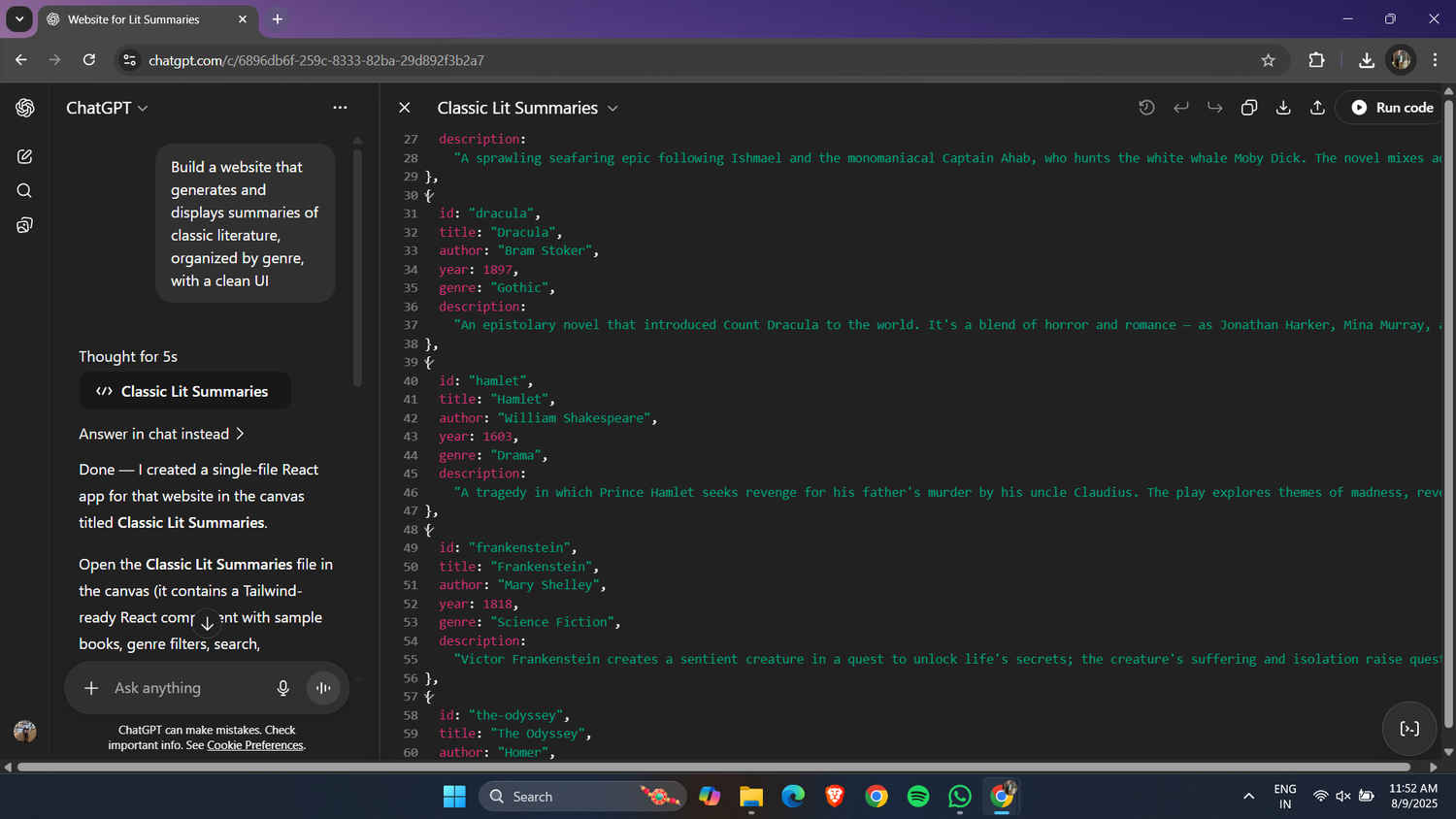Viewport: 1456px width, 819px height.
Task: Download the canvas file
Action: coord(1283,108)
